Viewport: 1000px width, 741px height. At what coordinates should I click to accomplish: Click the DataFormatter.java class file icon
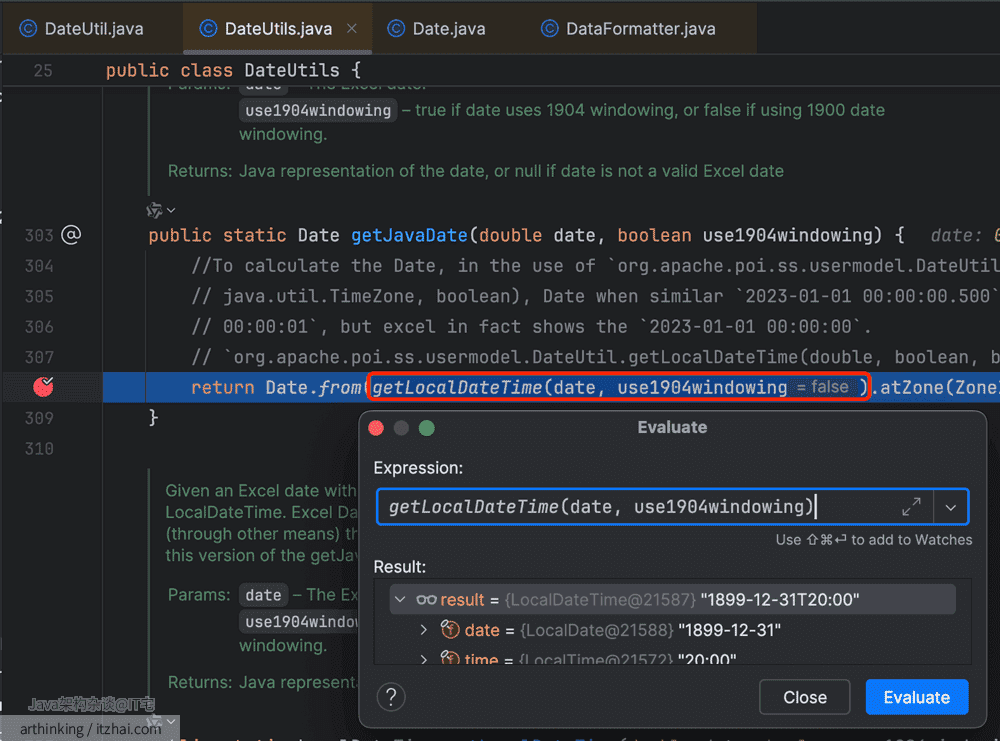pos(550,29)
